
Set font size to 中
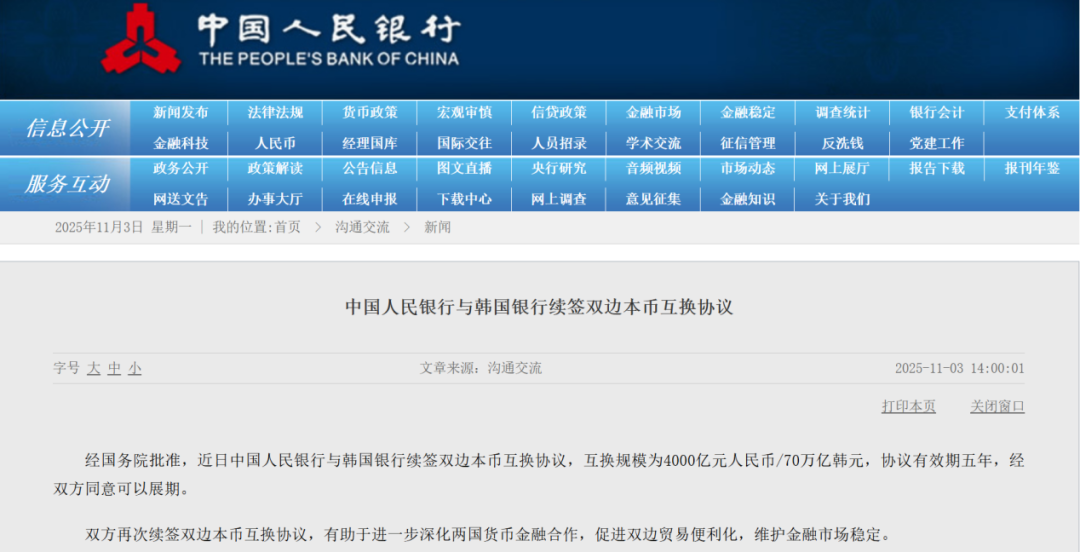[114, 369]
